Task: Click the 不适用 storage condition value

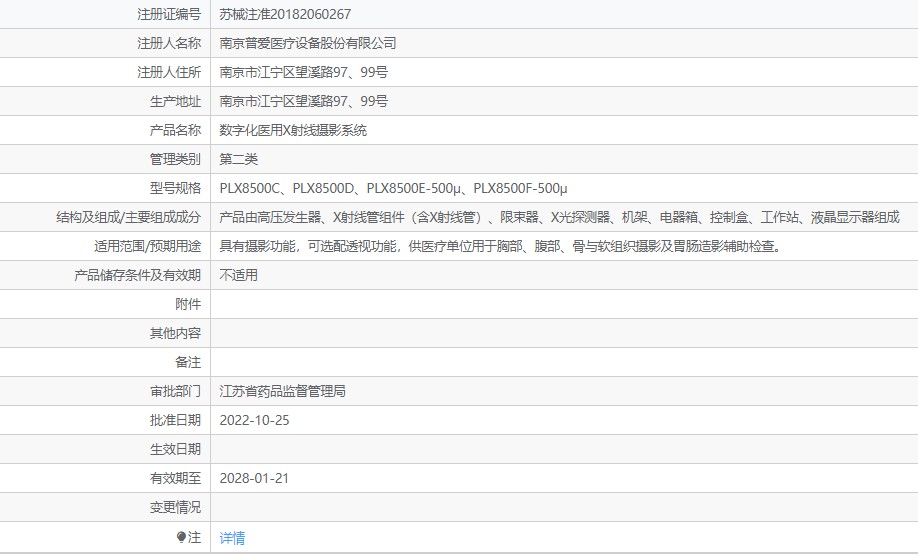Action: pos(239,275)
